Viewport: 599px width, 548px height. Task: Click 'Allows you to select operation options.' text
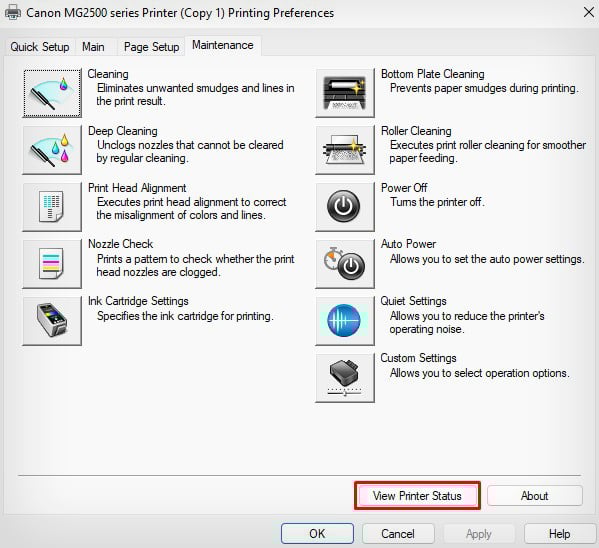tap(479, 373)
